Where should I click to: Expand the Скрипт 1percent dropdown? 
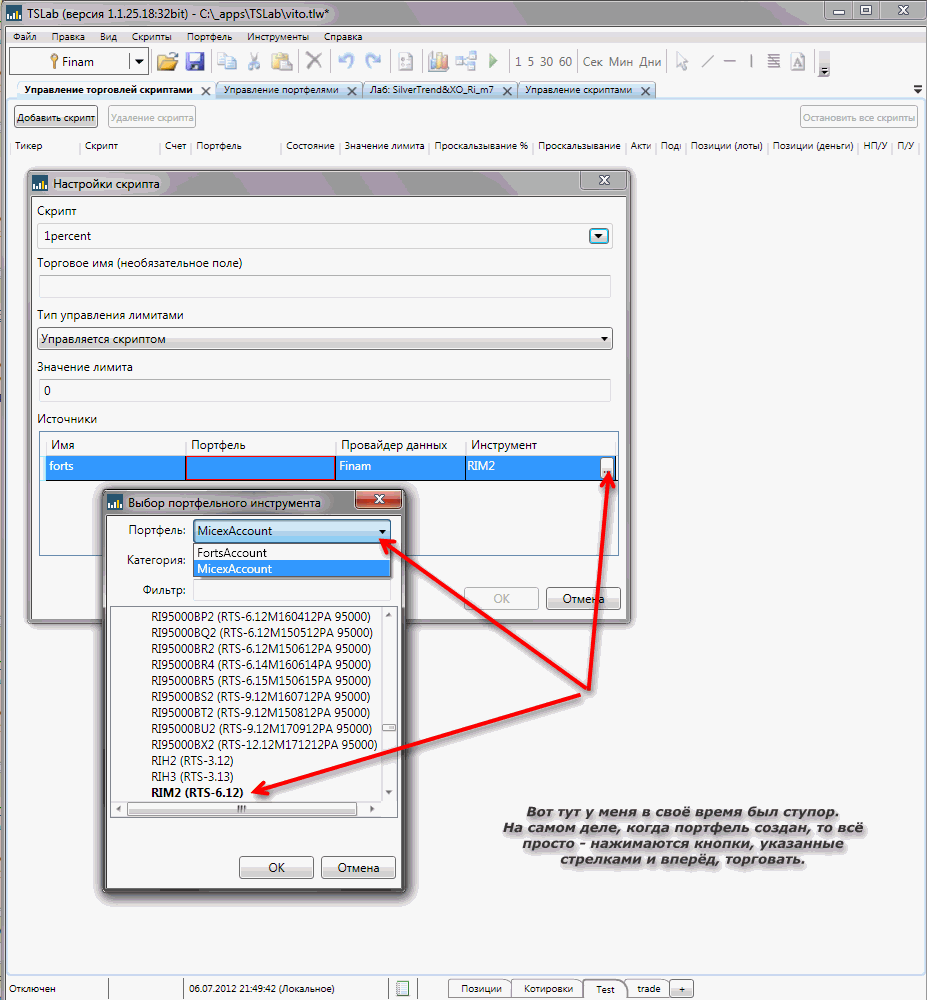point(598,237)
